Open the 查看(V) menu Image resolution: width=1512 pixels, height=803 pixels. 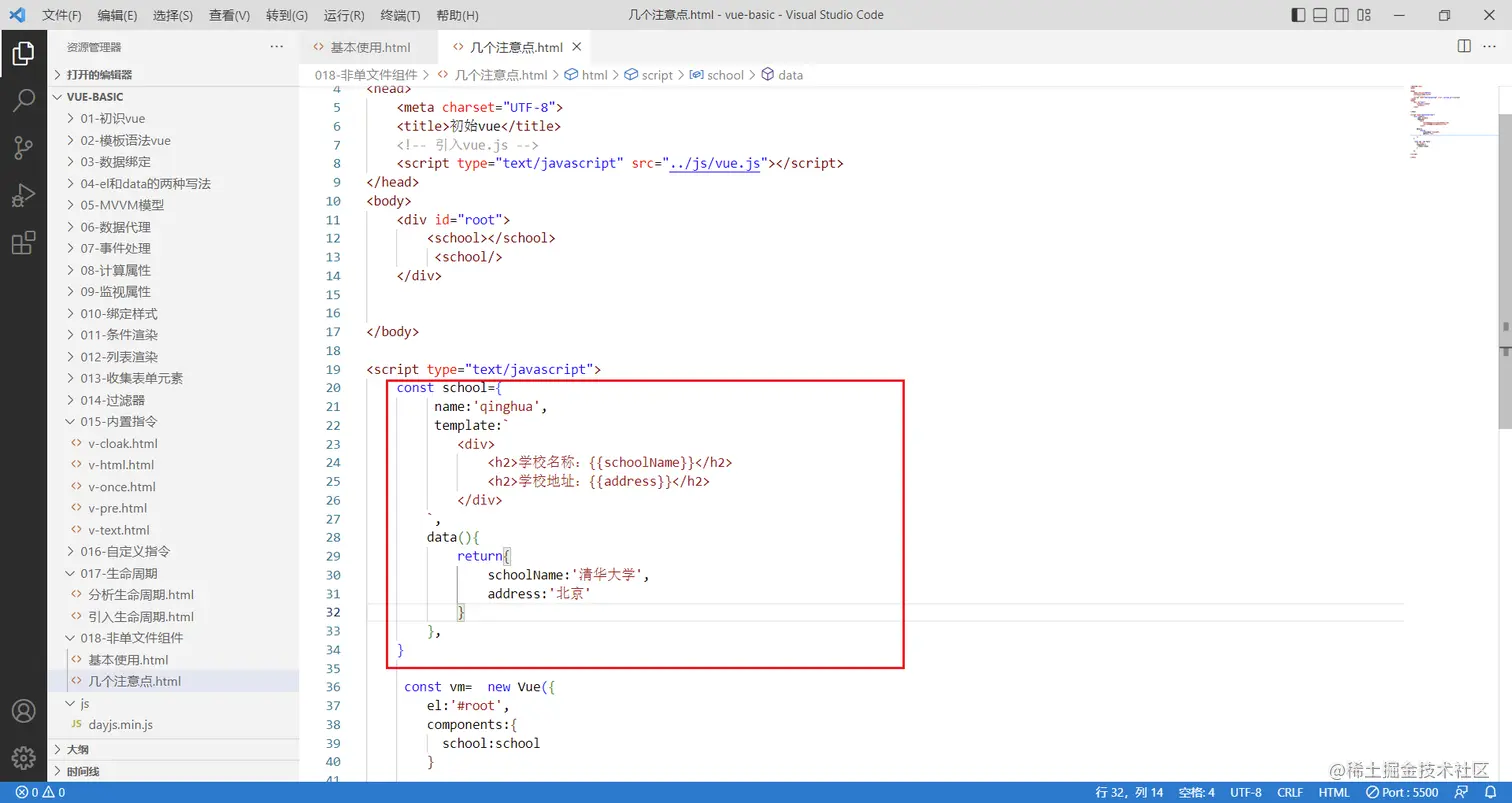click(x=230, y=15)
